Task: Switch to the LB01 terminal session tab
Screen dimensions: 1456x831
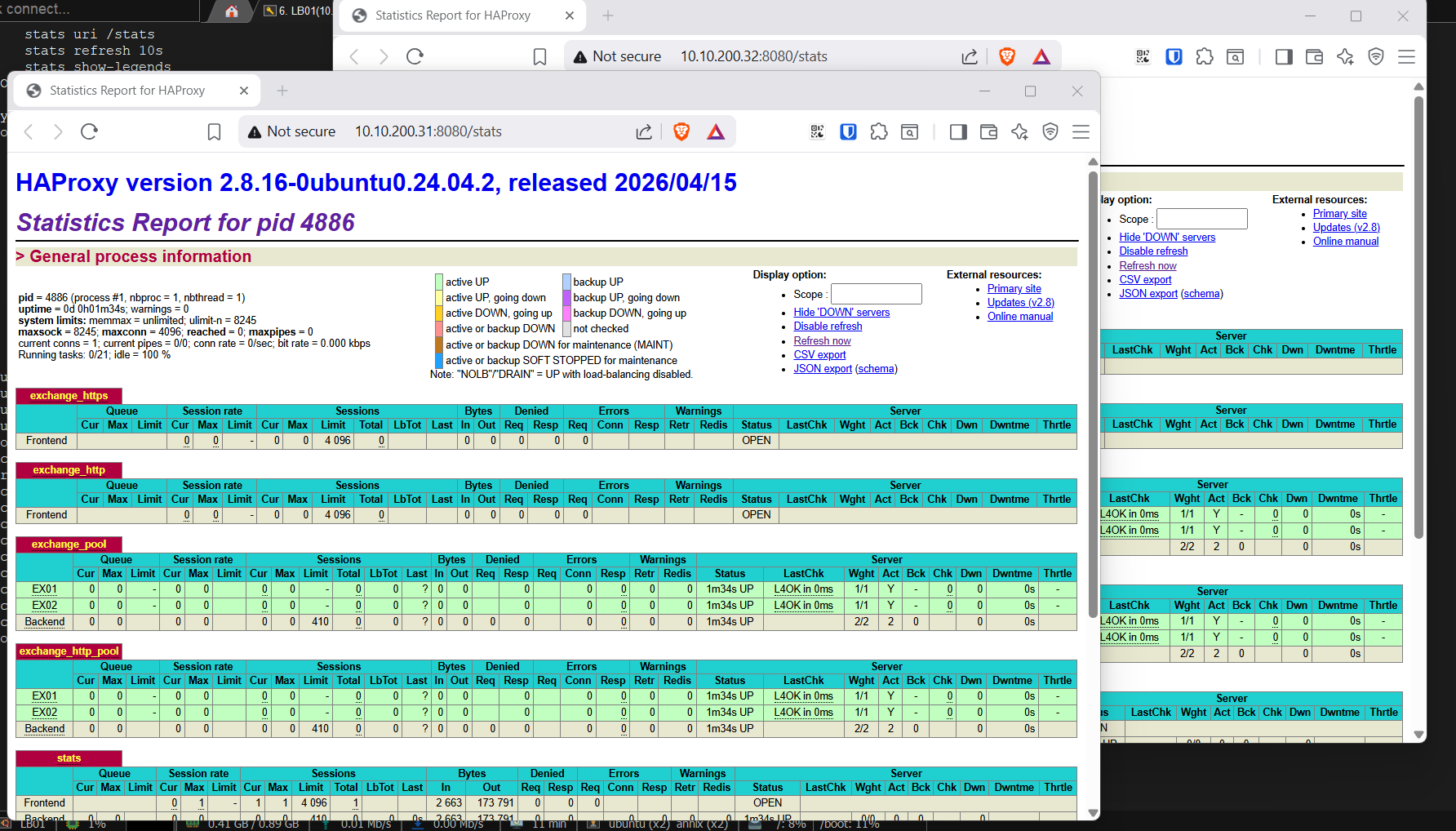Action: [x=297, y=11]
